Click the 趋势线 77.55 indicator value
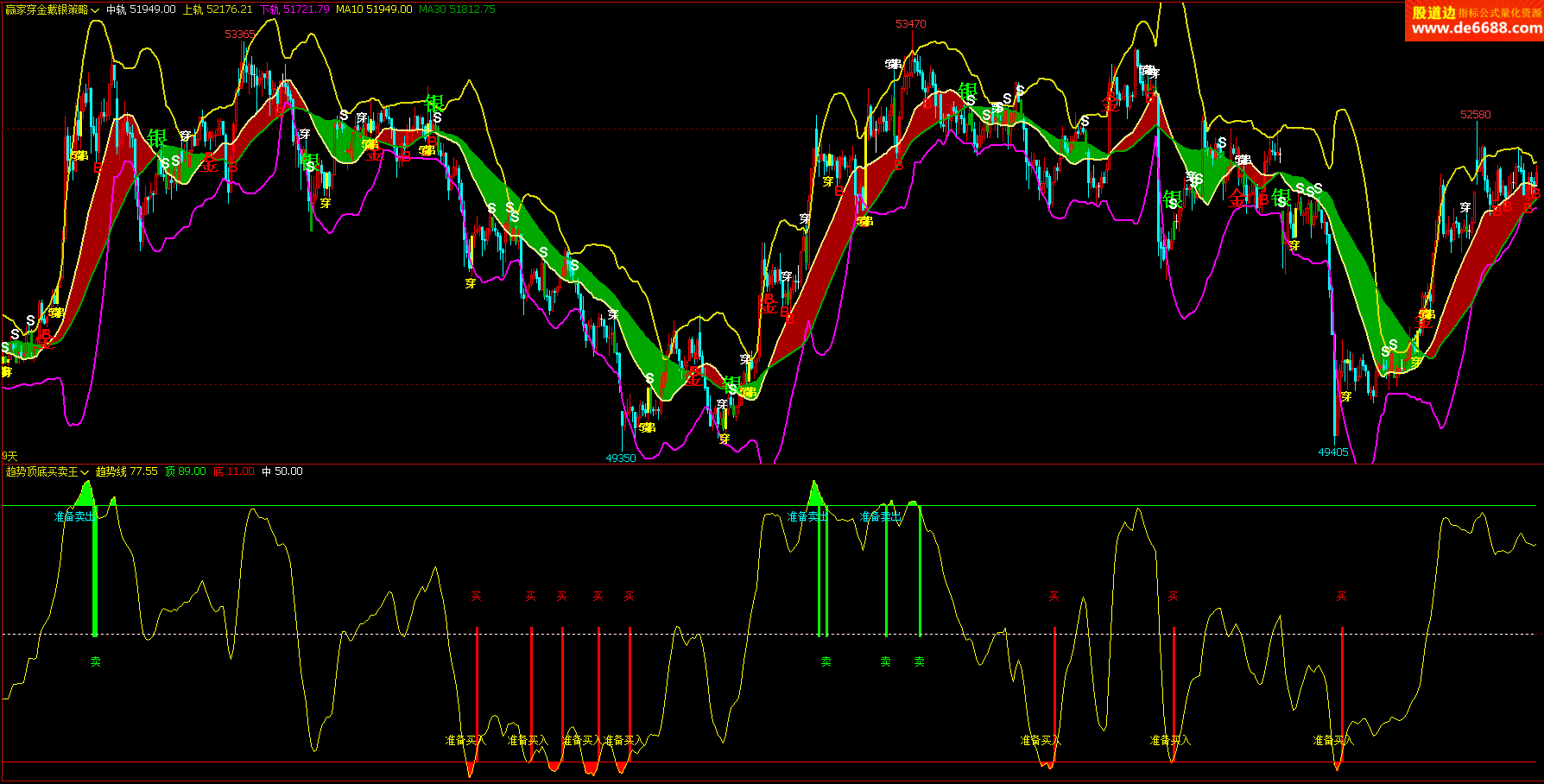Screen dimensions: 1544x784 pyautogui.click(x=126, y=471)
